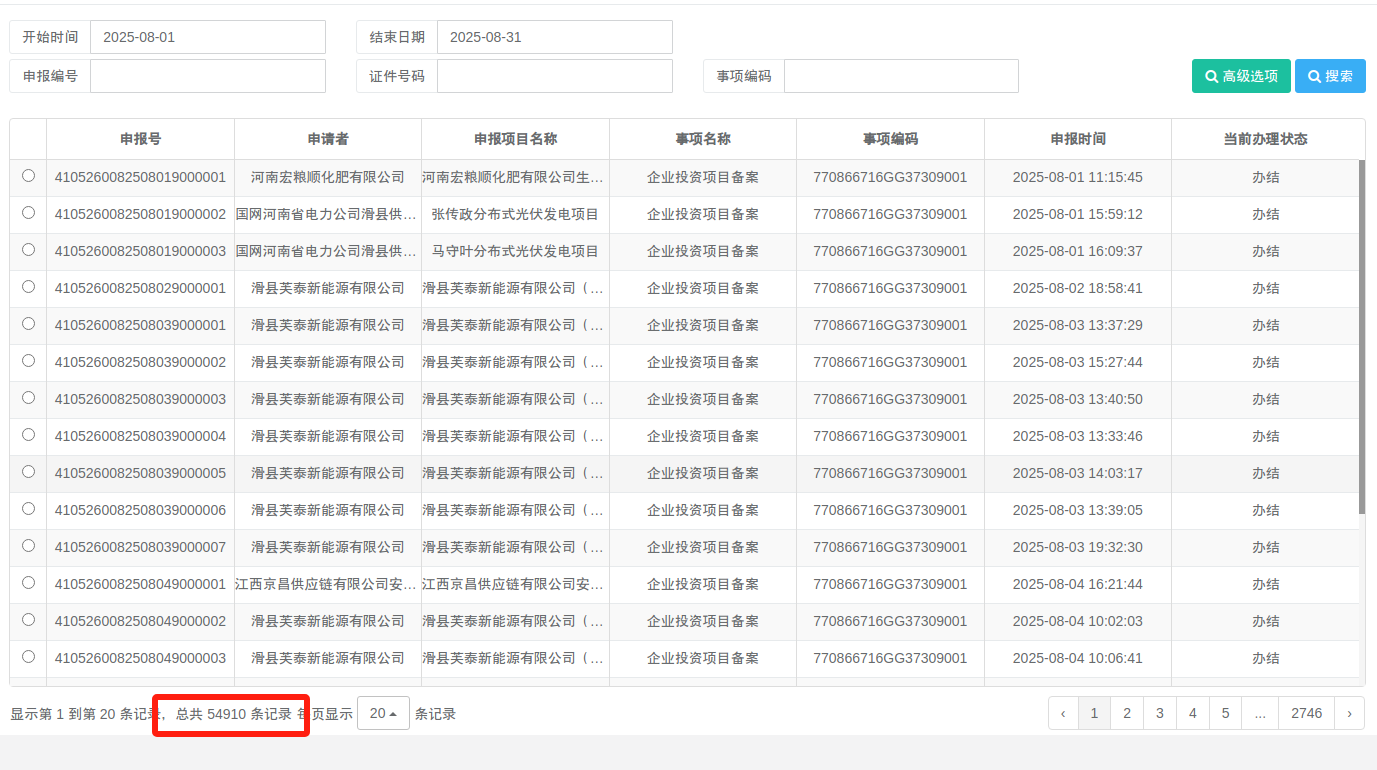Screen dimensions: 1377x770
Task: Select radio for 马守叶分布式光伏发电项目 row
Action: (28, 250)
